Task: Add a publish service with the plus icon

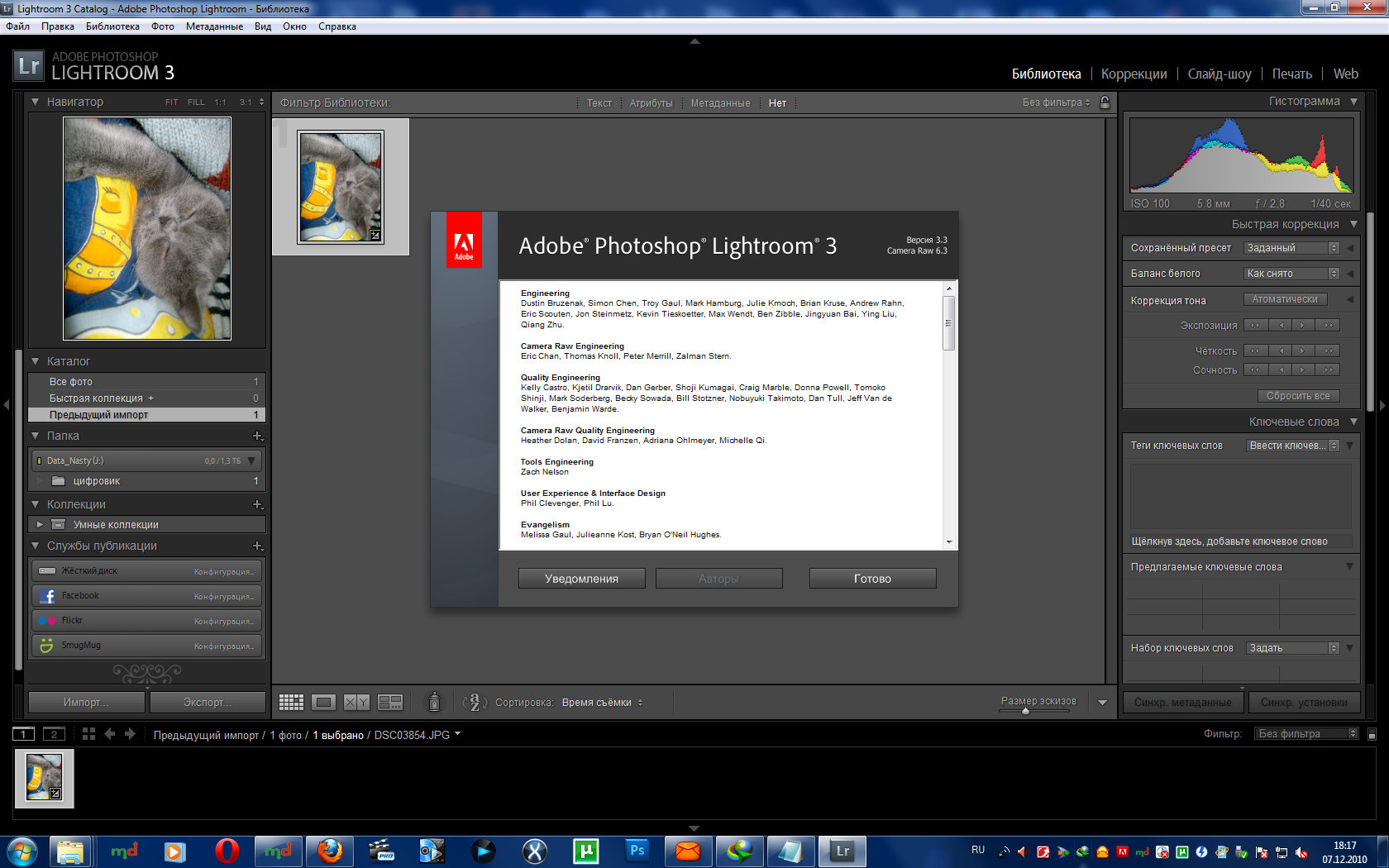Action: (x=257, y=546)
